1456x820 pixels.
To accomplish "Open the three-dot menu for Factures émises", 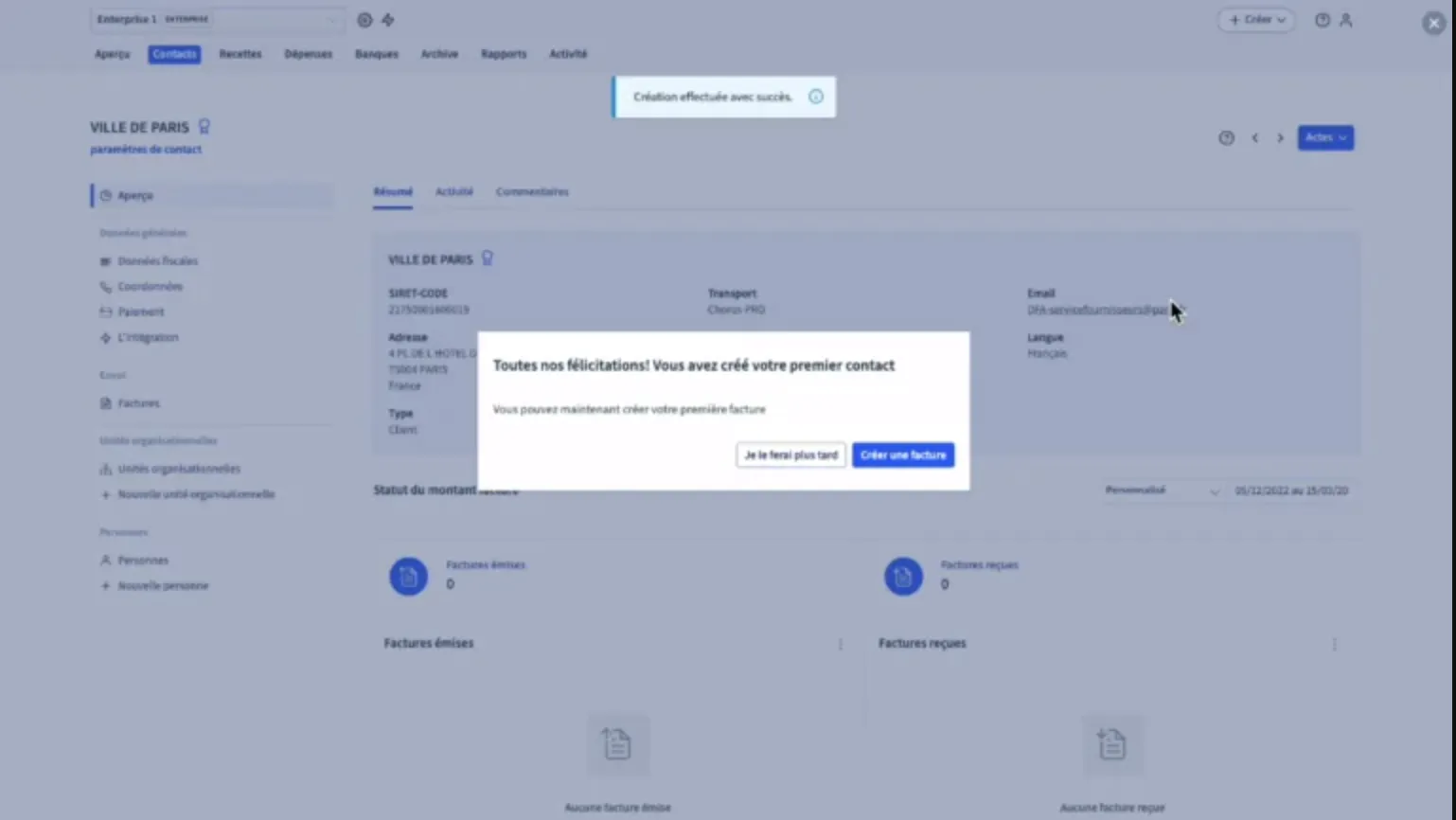I will (840, 644).
